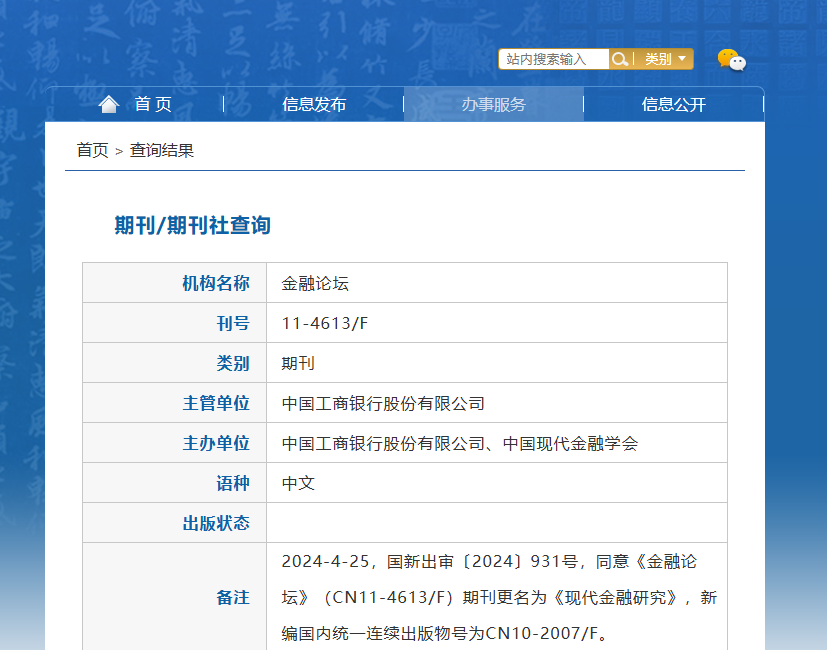Click the 金融论坛 institution name cell
The width and height of the screenshot is (827, 650).
[497, 283]
